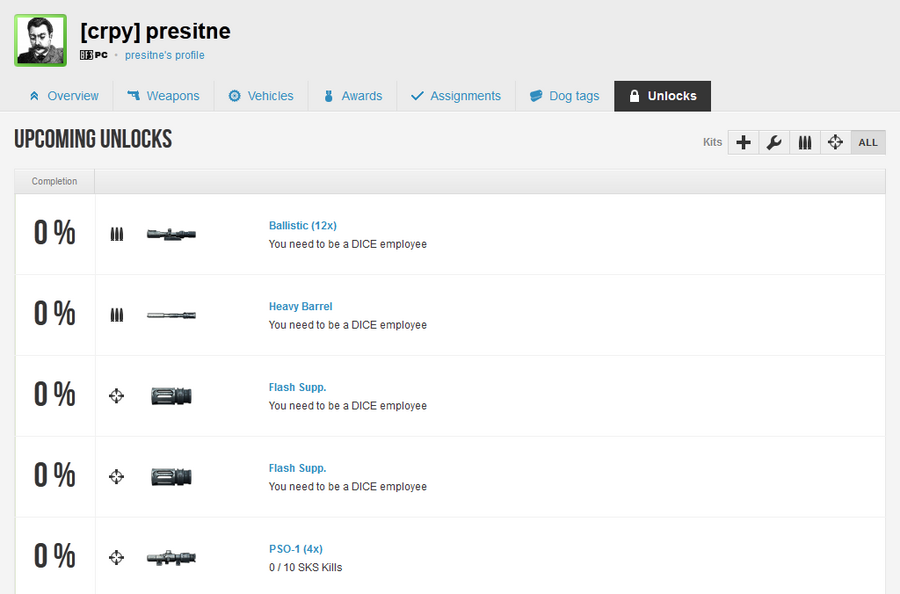Go to the Vehicles tab
900x594 pixels.
click(261, 96)
